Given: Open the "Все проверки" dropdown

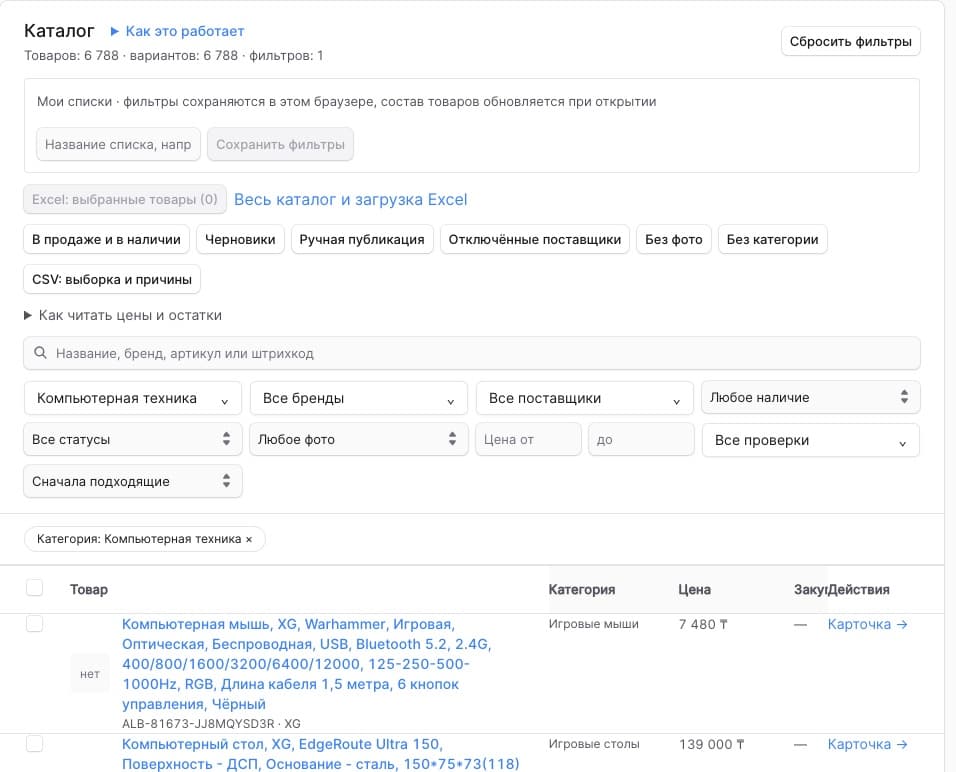Looking at the screenshot, I should (811, 440).
